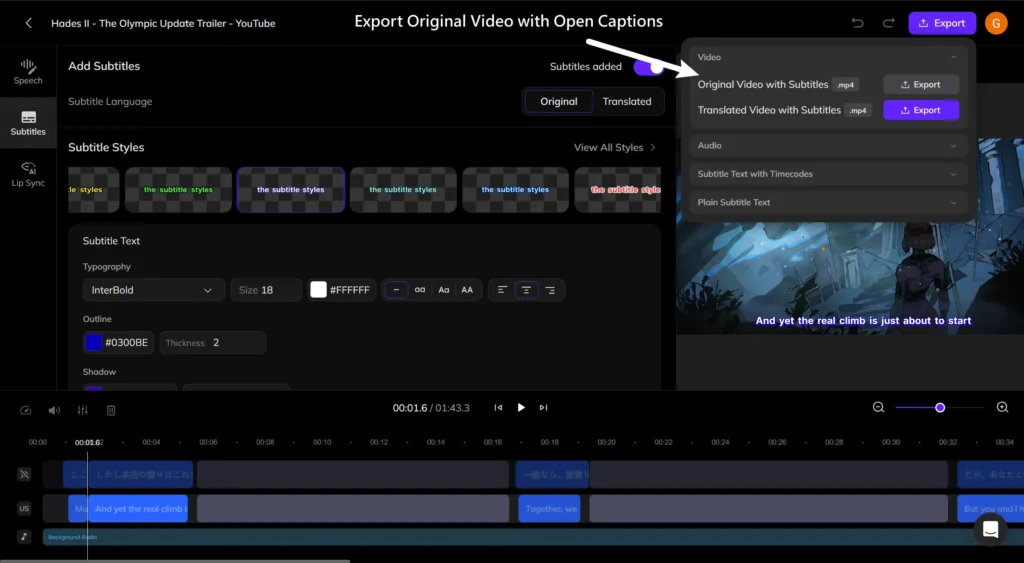1024x563 pixels.
Task: Set subtitle text to title case Aa
Action: [x=443, y=290]
